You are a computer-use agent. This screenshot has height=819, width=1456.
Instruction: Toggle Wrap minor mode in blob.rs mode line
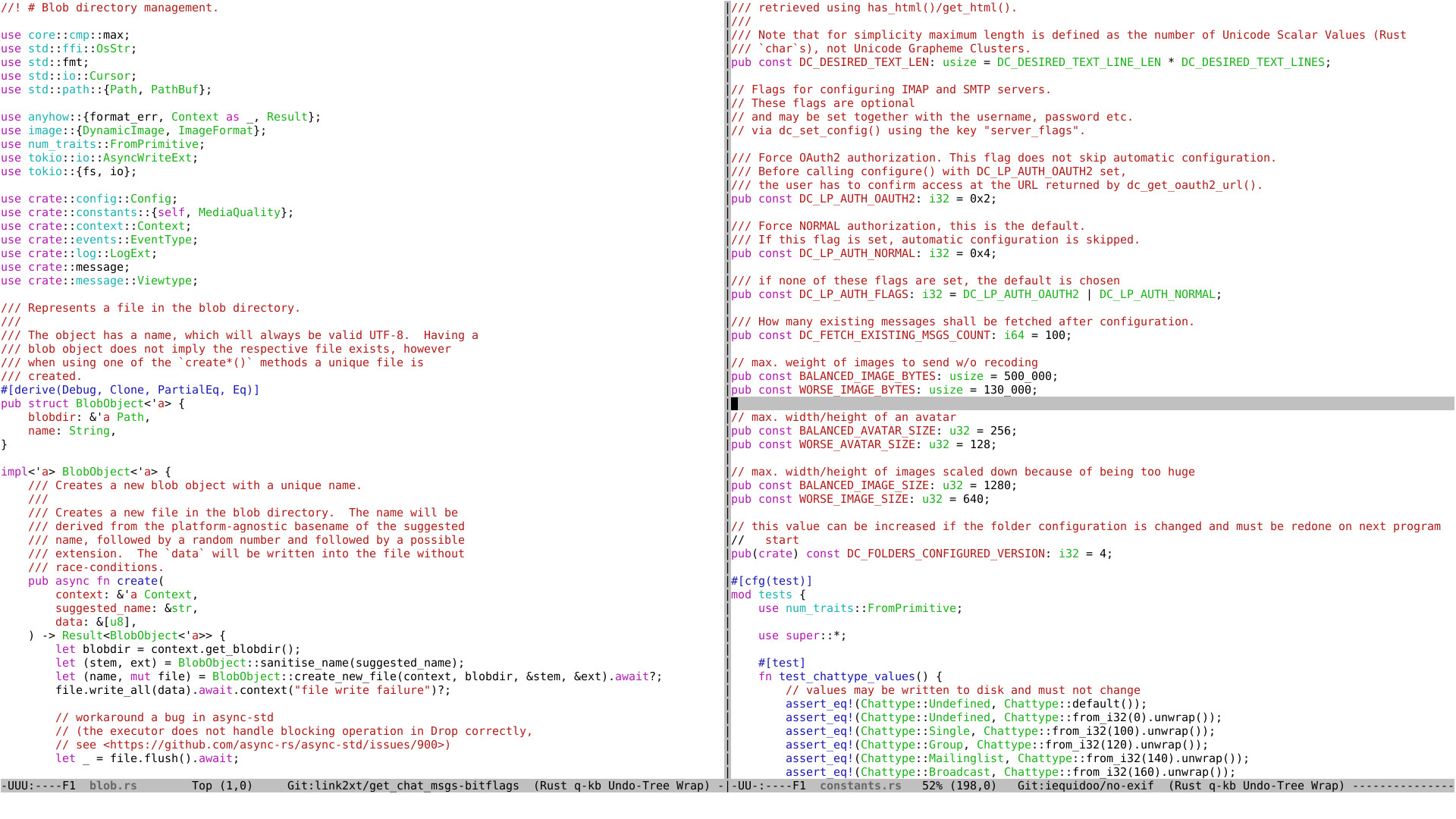click(689, 786)
